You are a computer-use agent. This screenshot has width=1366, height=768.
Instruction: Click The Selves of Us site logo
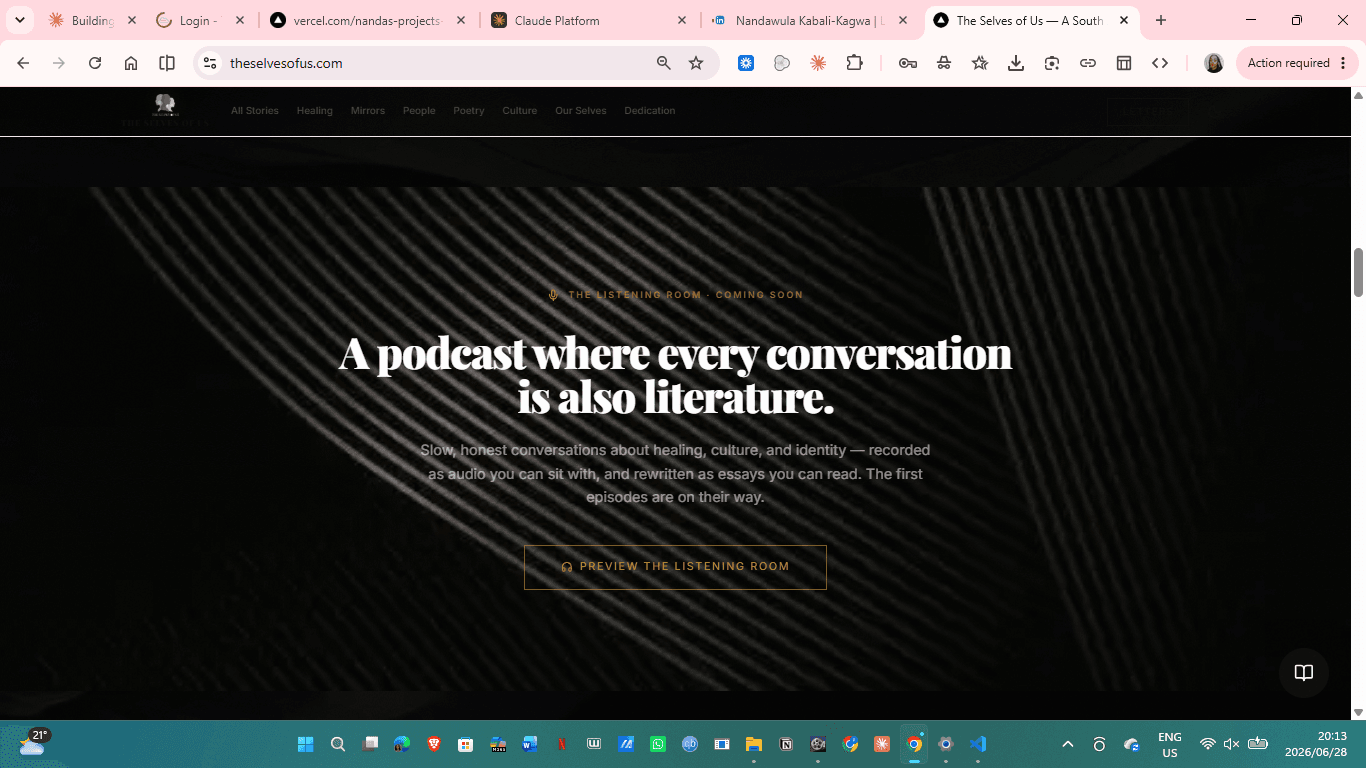pyautogui.click(x=165, y=110)
